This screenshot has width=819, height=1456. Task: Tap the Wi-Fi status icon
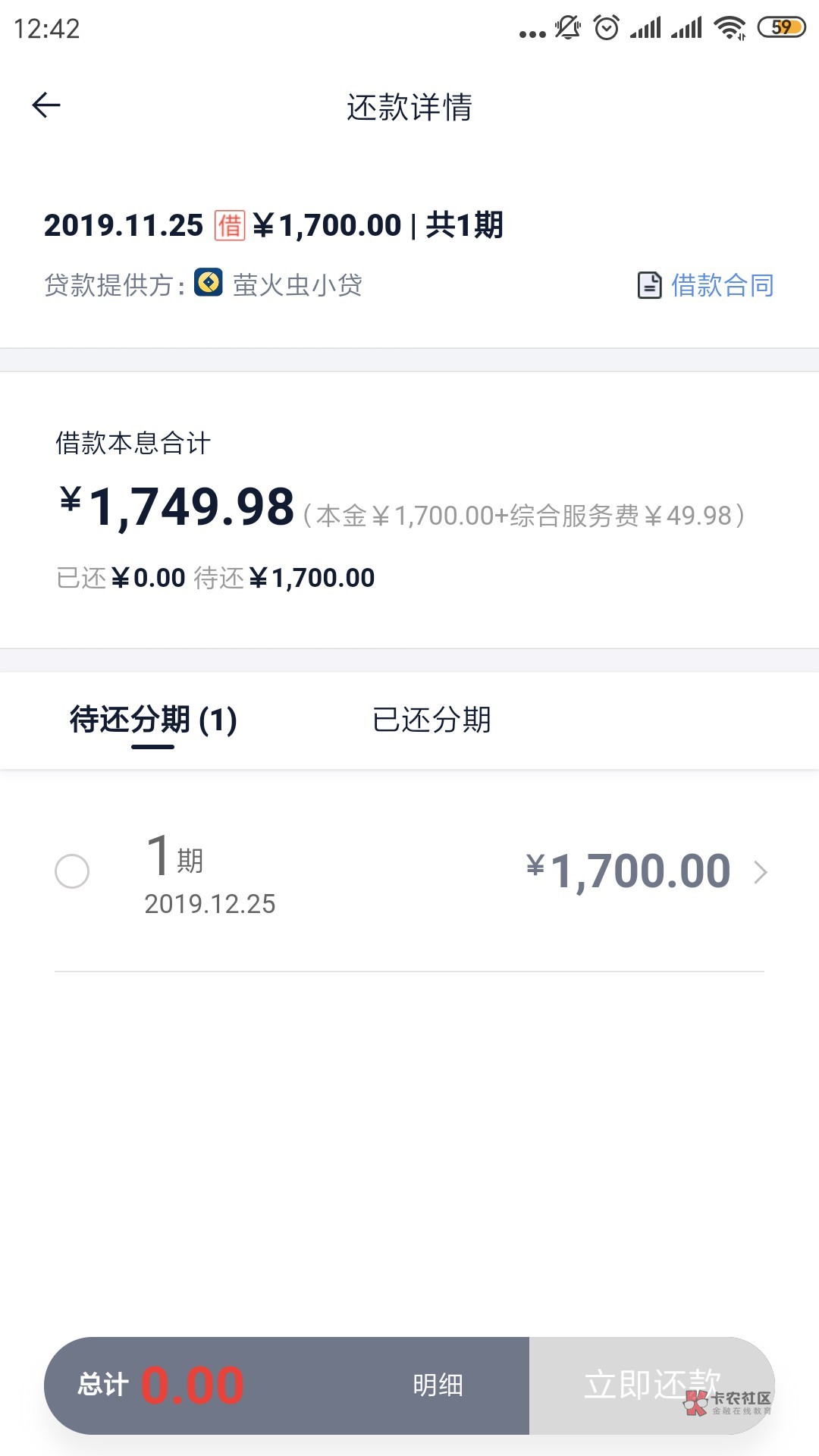[x=730, y=28]
